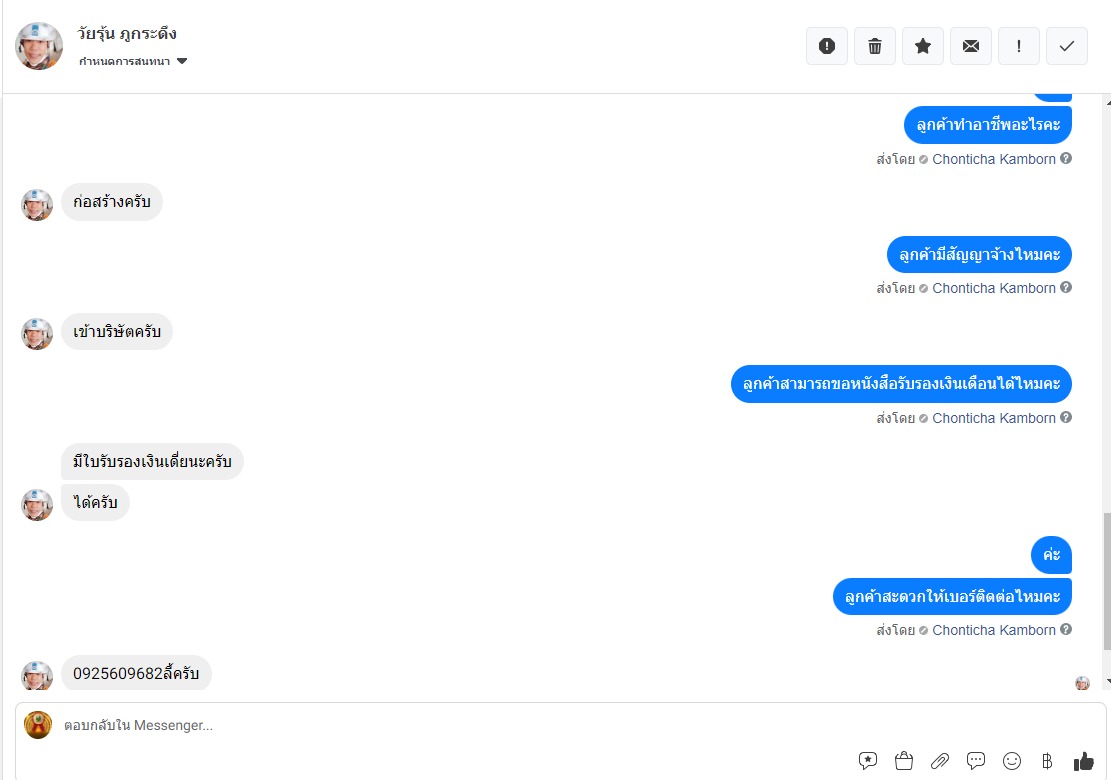Mark conversation as unread with envelope icon

(x=971, y=46)
